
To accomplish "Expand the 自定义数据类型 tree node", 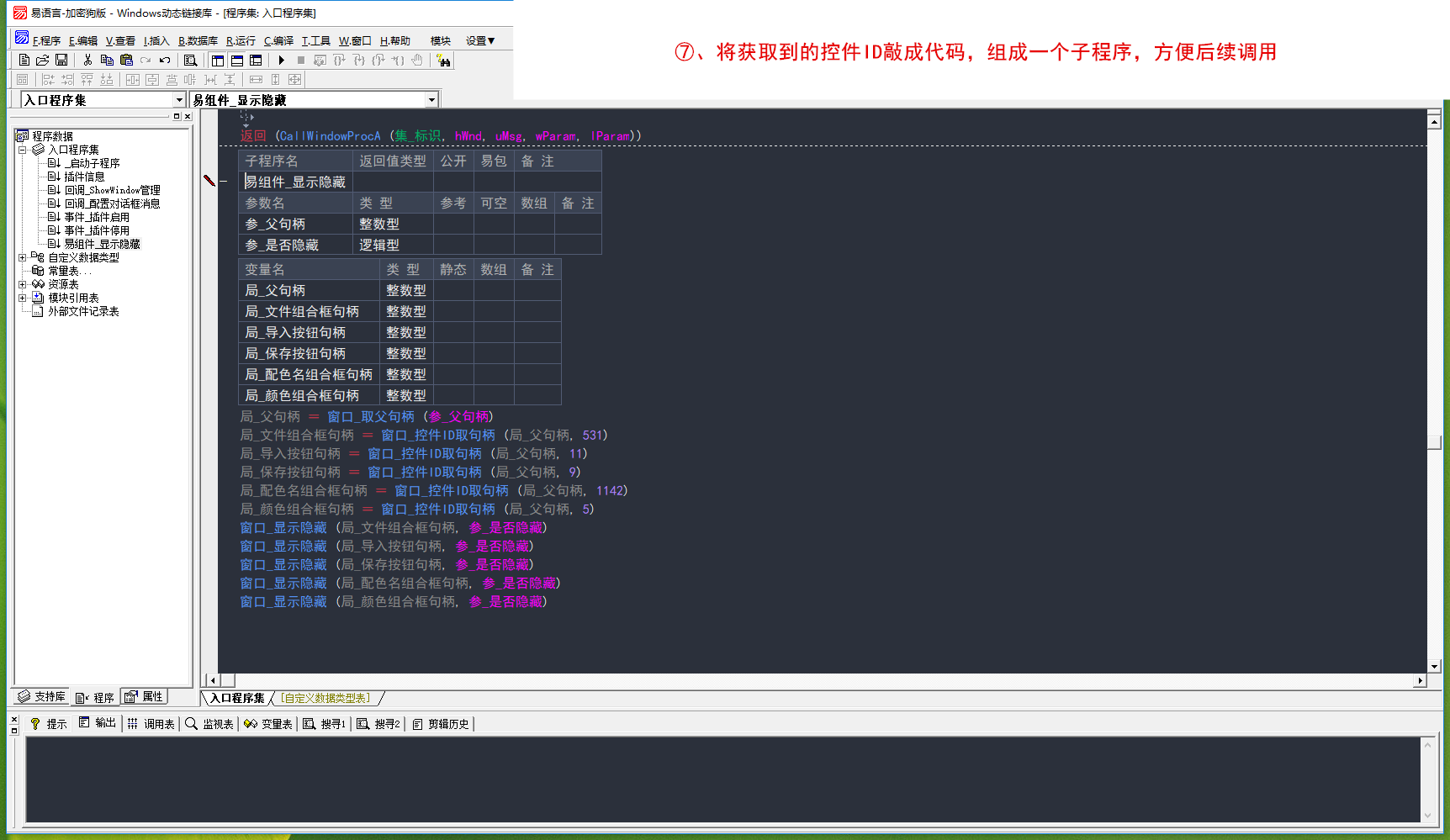I will [x=23, y=258].
